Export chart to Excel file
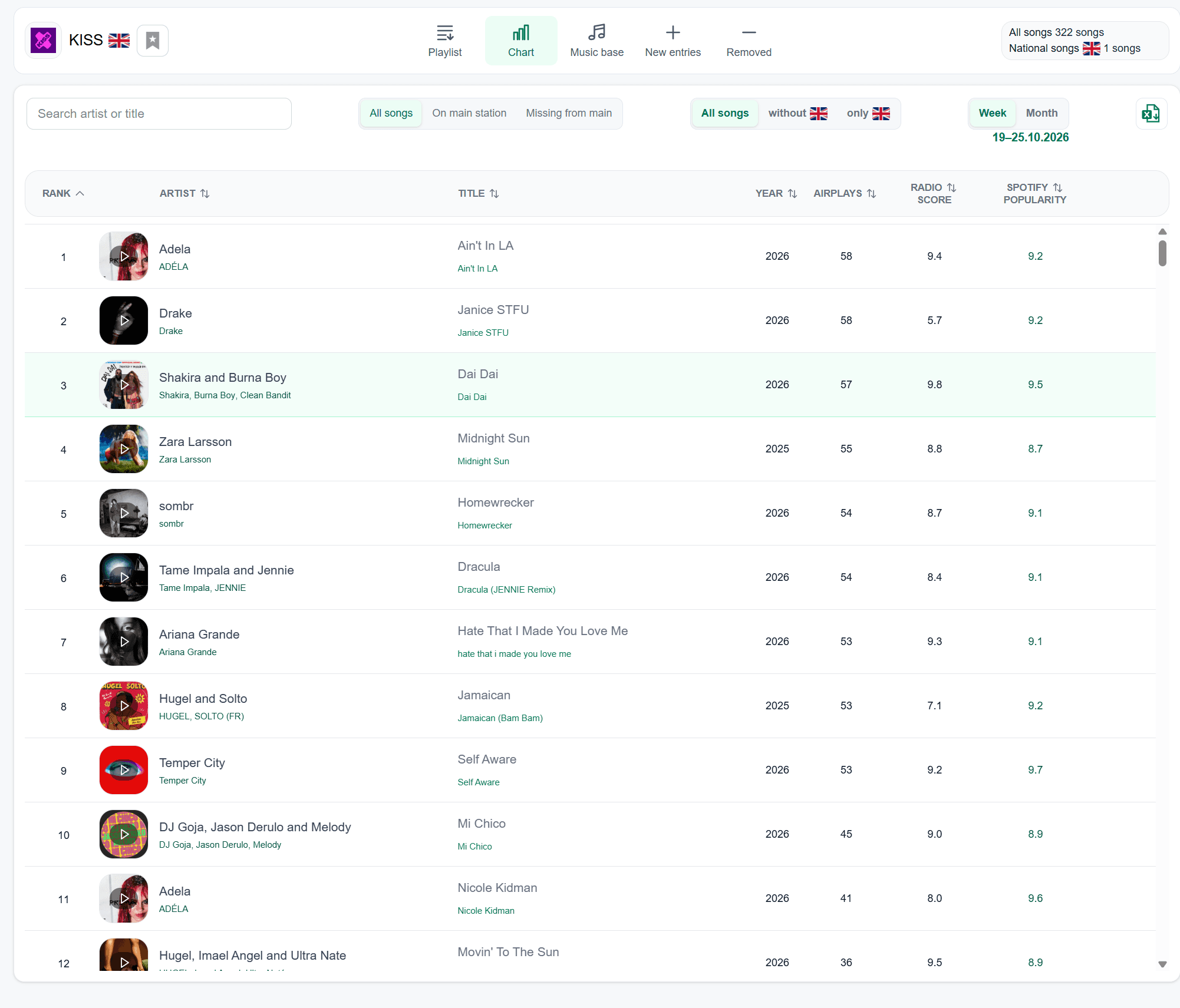This screenshot has width=1180, height=1008. 1151,114
